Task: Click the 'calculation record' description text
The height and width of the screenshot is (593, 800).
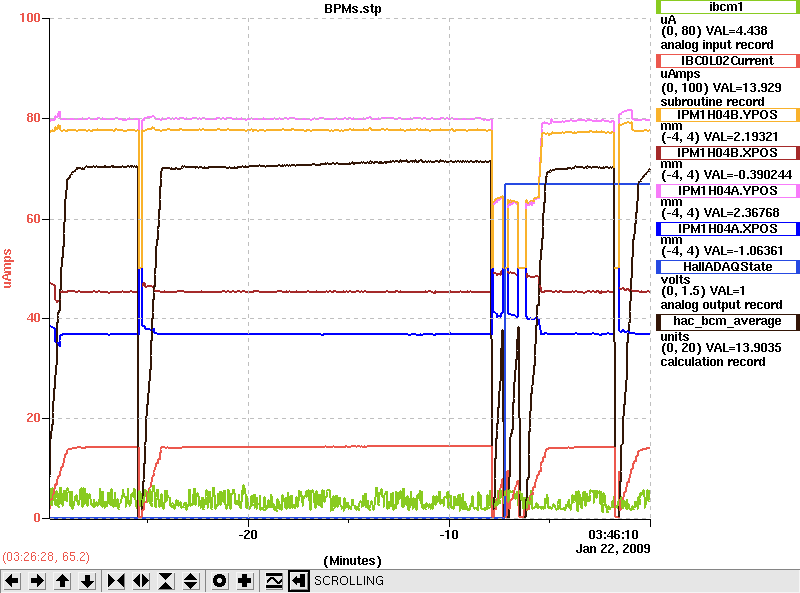Action: click(713, 362)
